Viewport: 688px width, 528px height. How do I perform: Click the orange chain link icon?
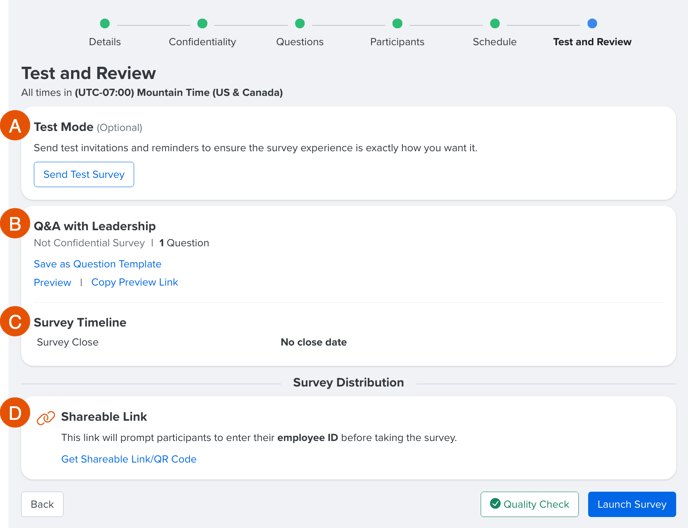46,418
